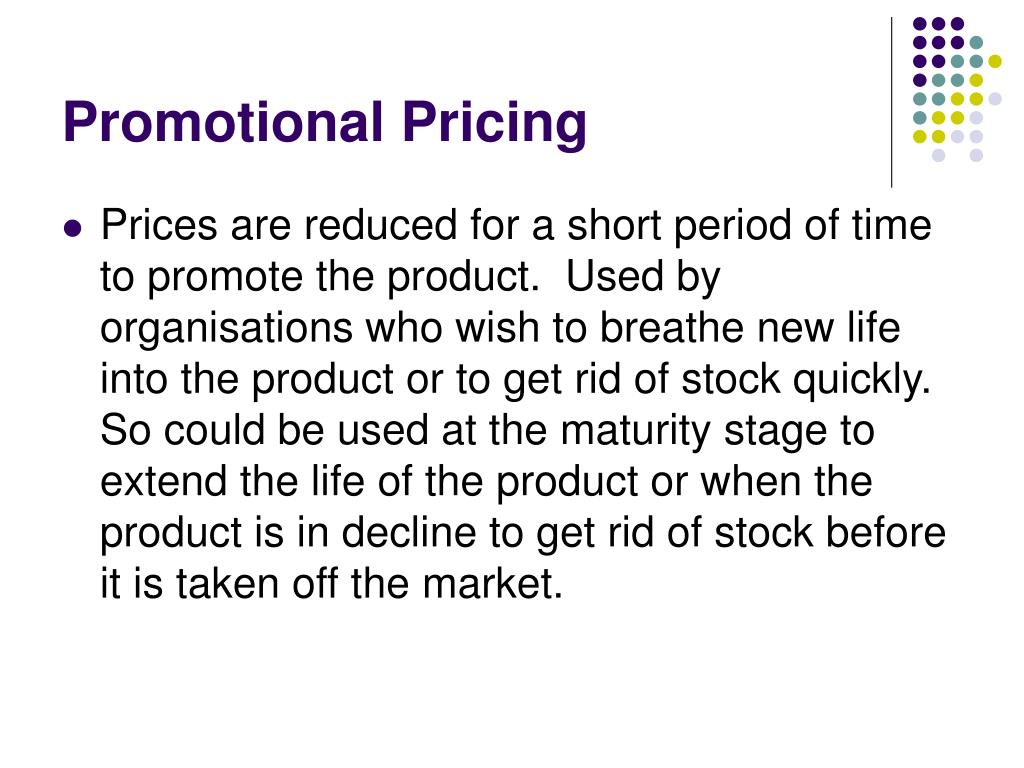Screen dimensions: 1024x768
Task: Click the word "breathe" in the text
Action: 671,328
